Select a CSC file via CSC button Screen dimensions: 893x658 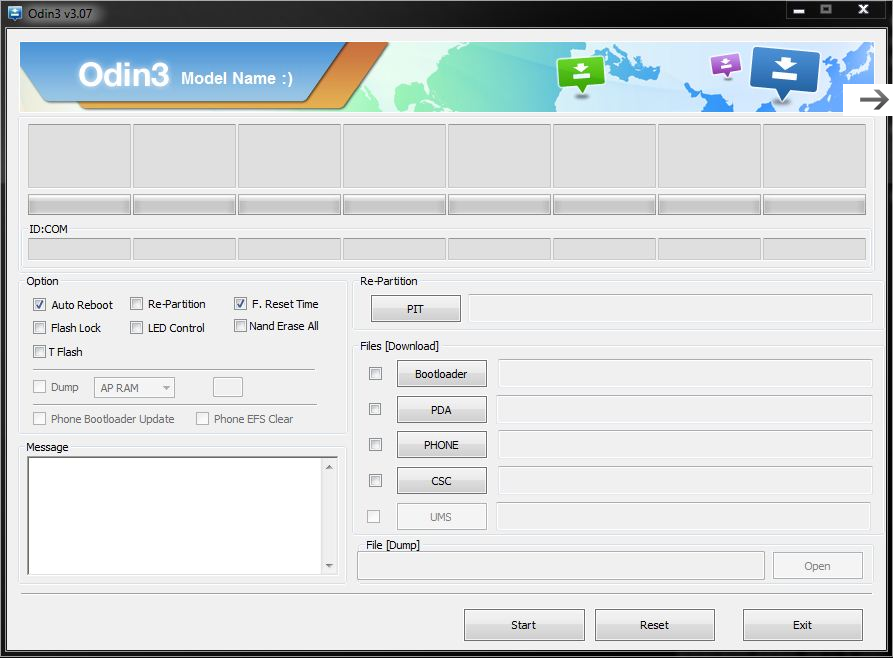pyautogui.click(x=441, y=481)
